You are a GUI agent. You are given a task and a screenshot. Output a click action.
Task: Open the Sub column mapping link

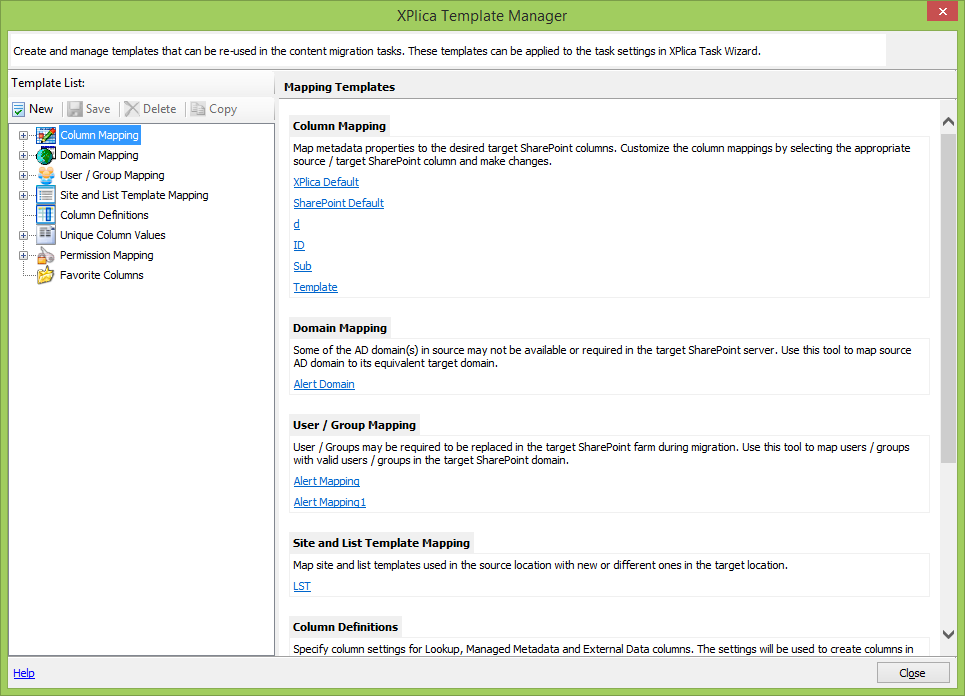(302, 266)
